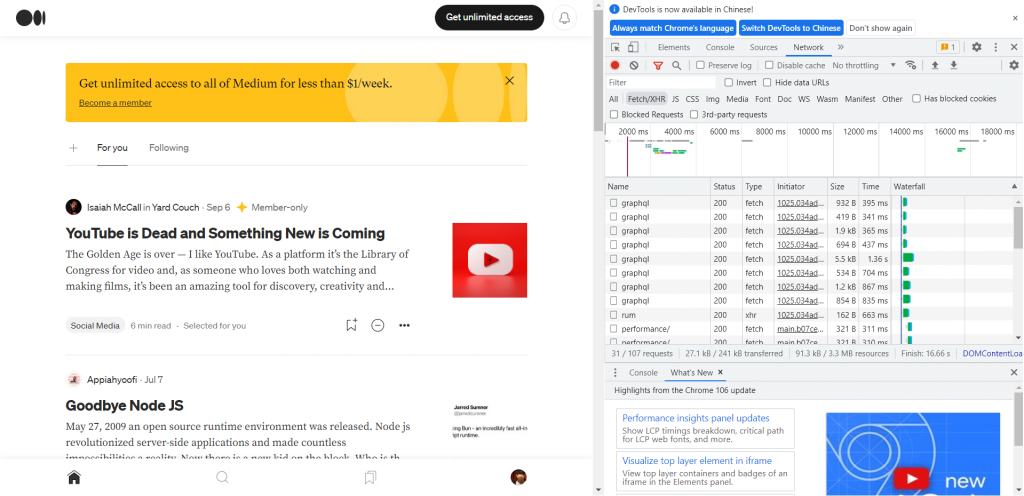
Task: Click Always match Chrome's language
Action: [x=673, y=28]
